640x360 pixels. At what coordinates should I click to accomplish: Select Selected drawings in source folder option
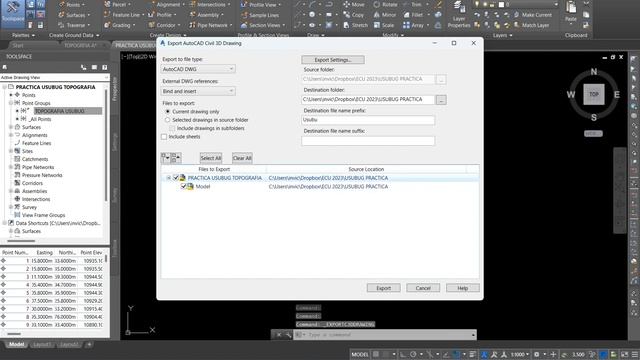(167, 120)
